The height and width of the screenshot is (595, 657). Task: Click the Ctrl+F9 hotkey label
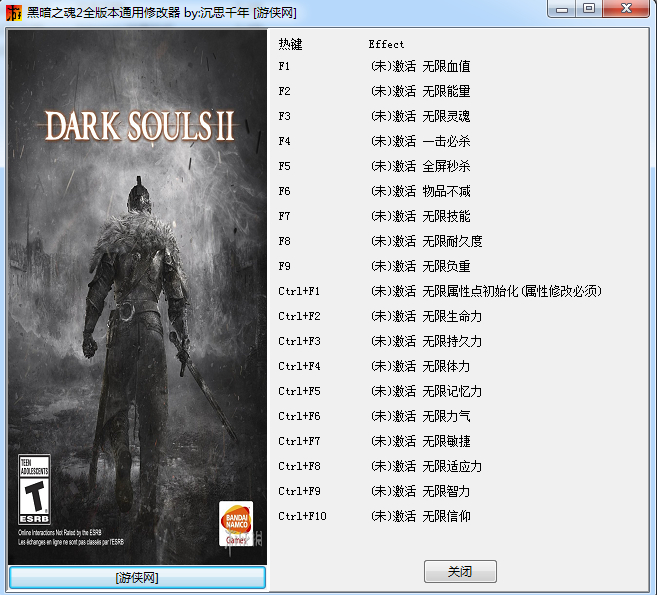click(x=299, y=491)
